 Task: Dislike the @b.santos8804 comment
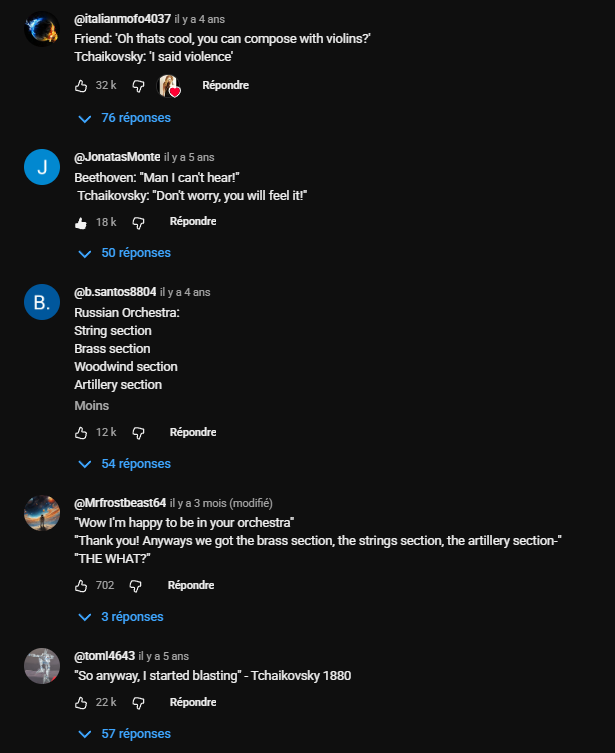tap(139, 433)
